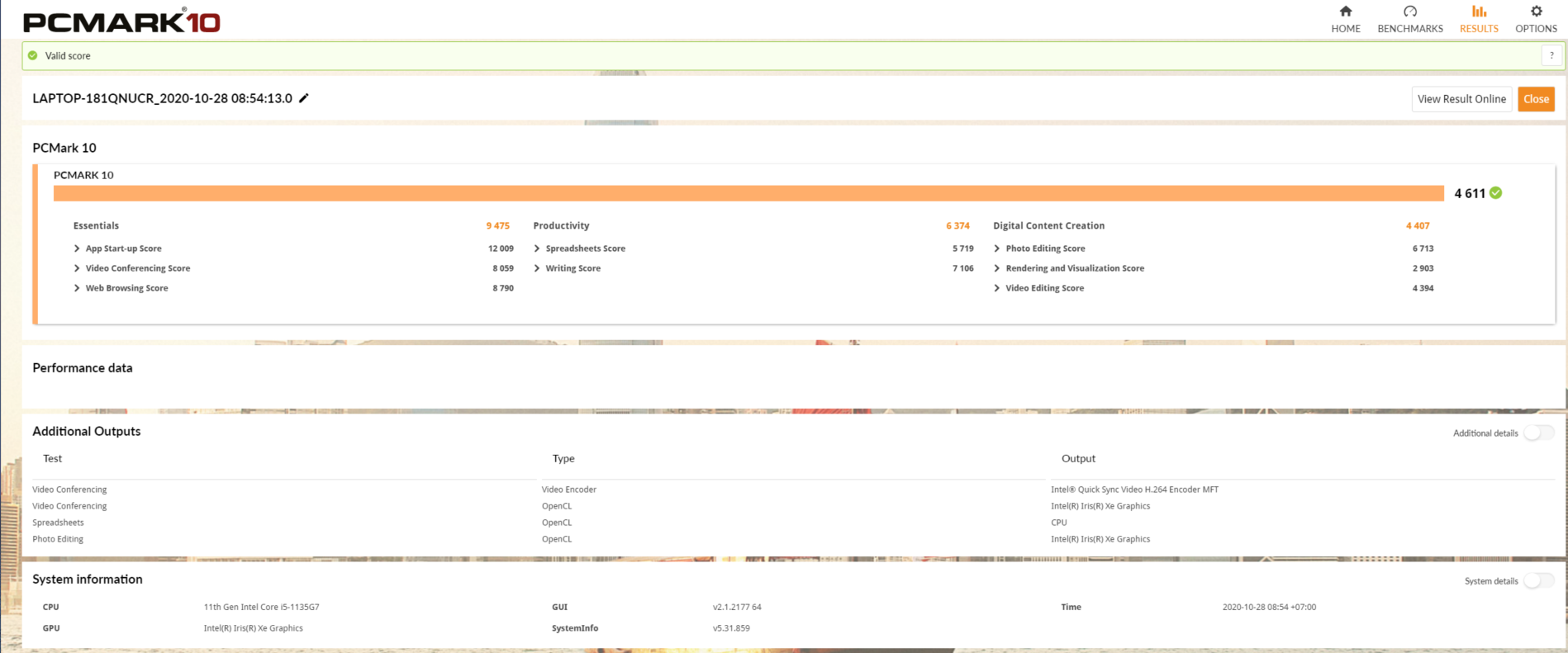This screenshot has height=653, width=1568.
Task: Click Intel Quick Sync Video H.264 Encoder output
Action: click(x=1134, y=490)
